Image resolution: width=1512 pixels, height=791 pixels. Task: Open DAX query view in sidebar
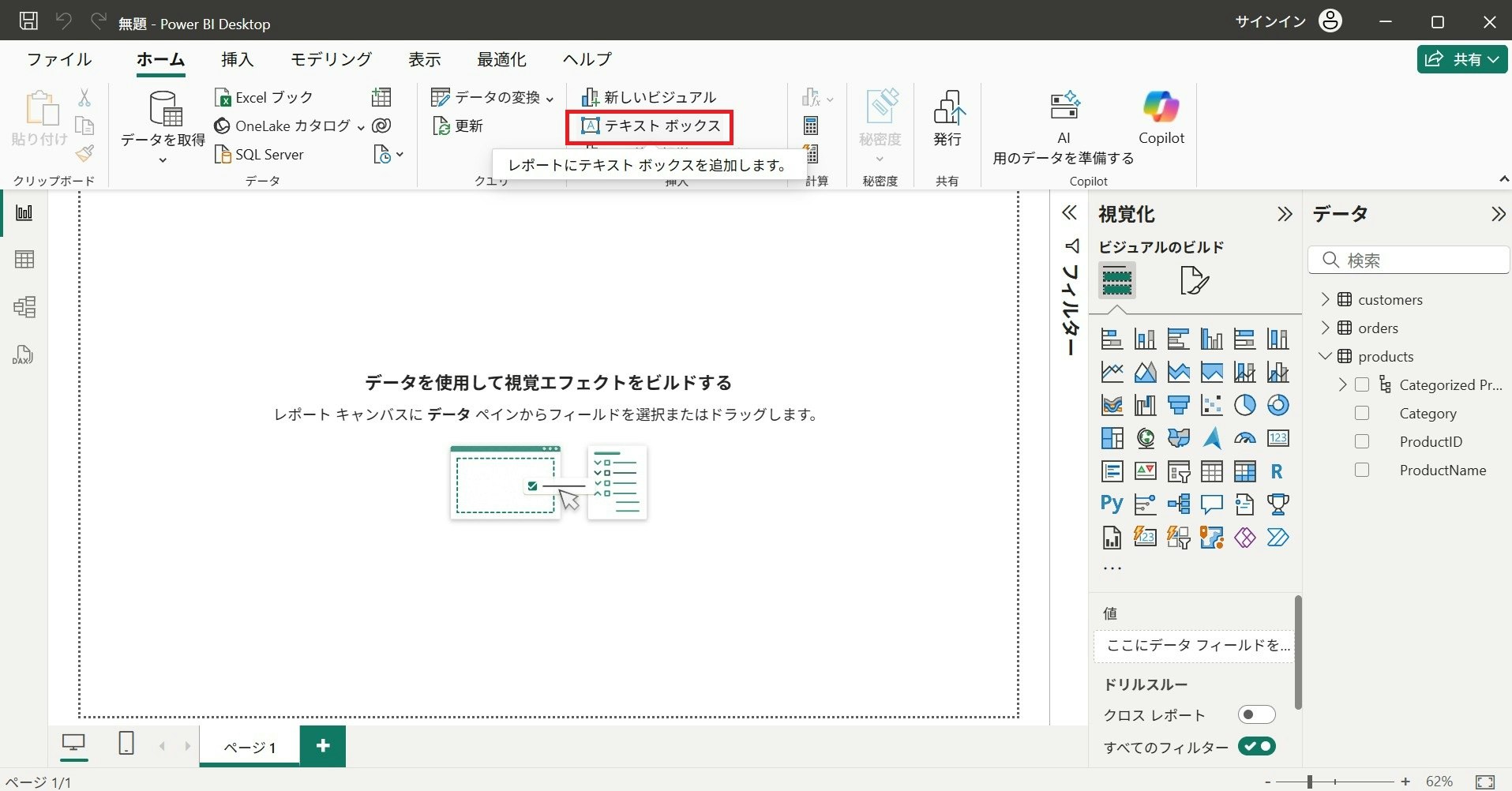click(x=23, y=355)
